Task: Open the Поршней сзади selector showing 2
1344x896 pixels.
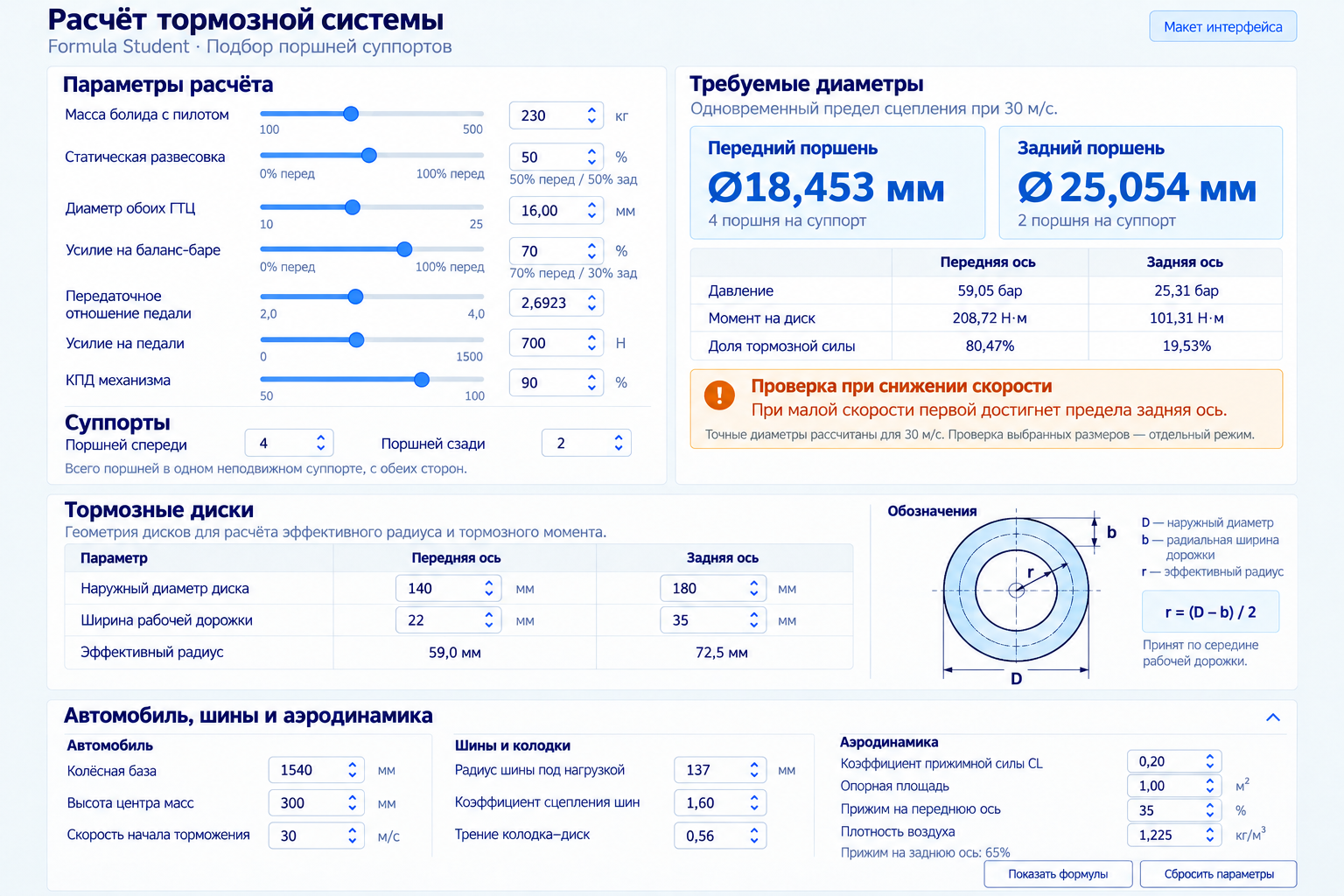Action: 586,444
